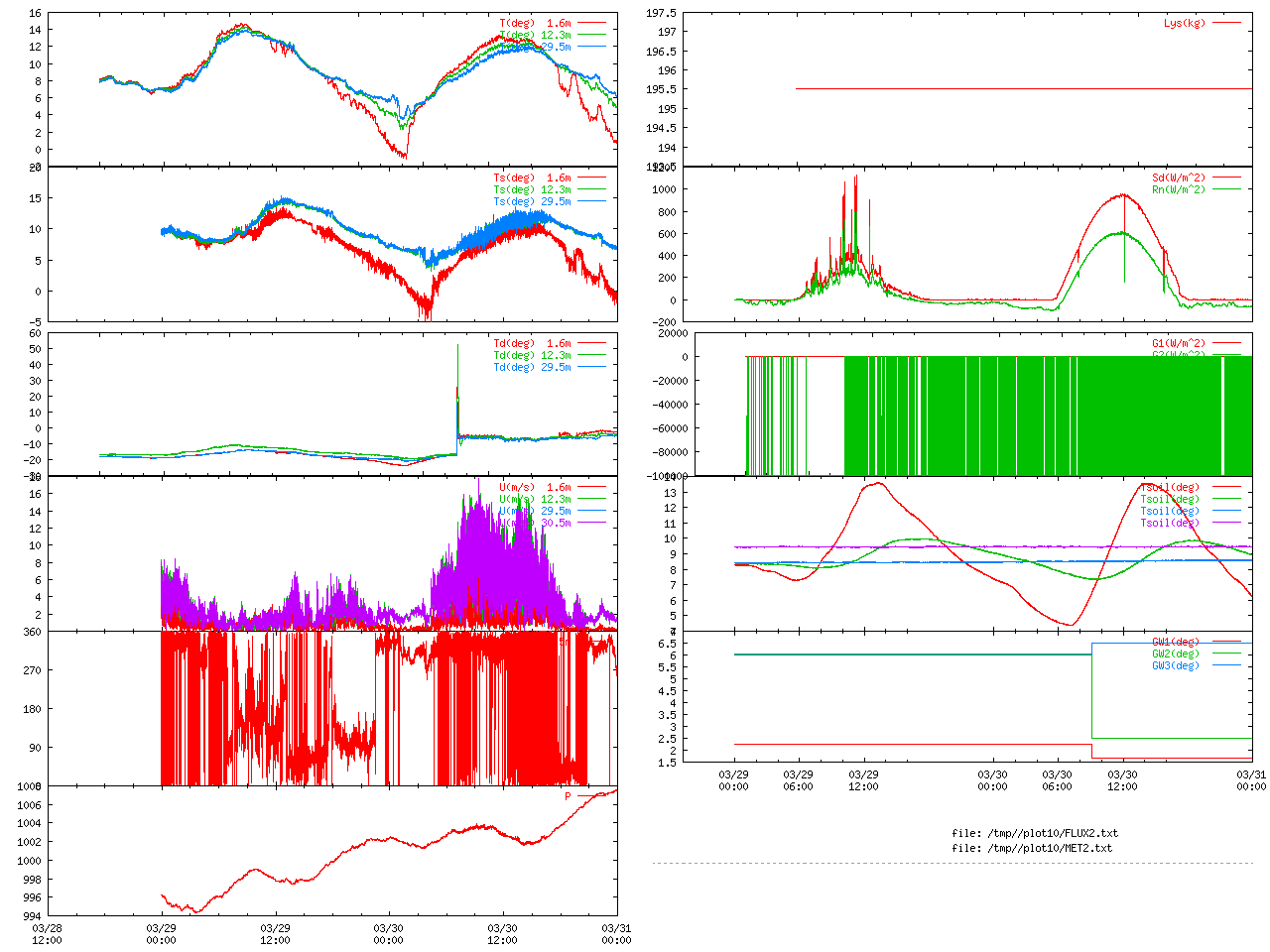Click the P pressure legend label
The width and height of the screenshot is (1270, 952).
[x=569, y=796]
